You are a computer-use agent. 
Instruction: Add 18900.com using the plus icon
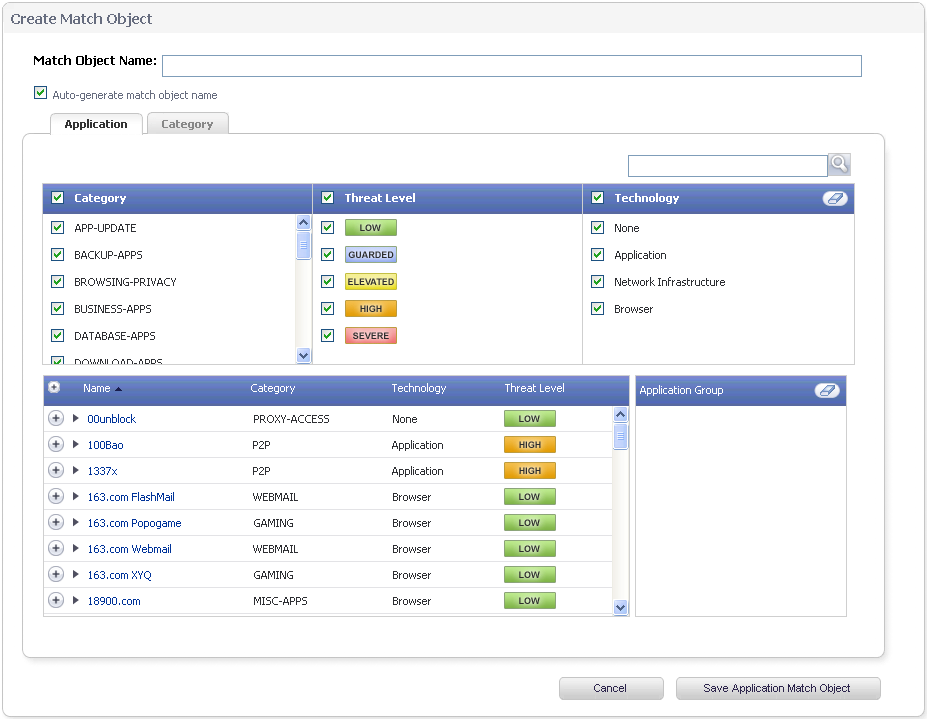pyautogui.click(x=56, y=601)
